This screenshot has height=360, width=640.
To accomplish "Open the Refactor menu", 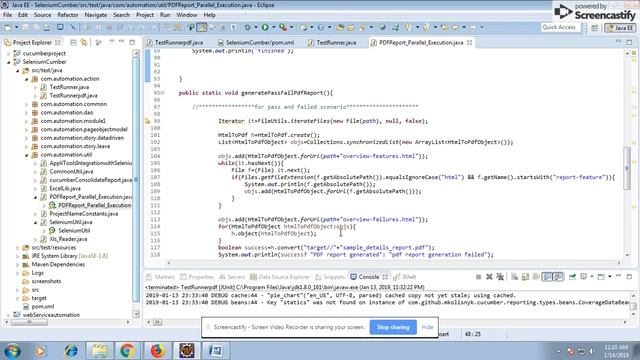I will click(68, 15).
